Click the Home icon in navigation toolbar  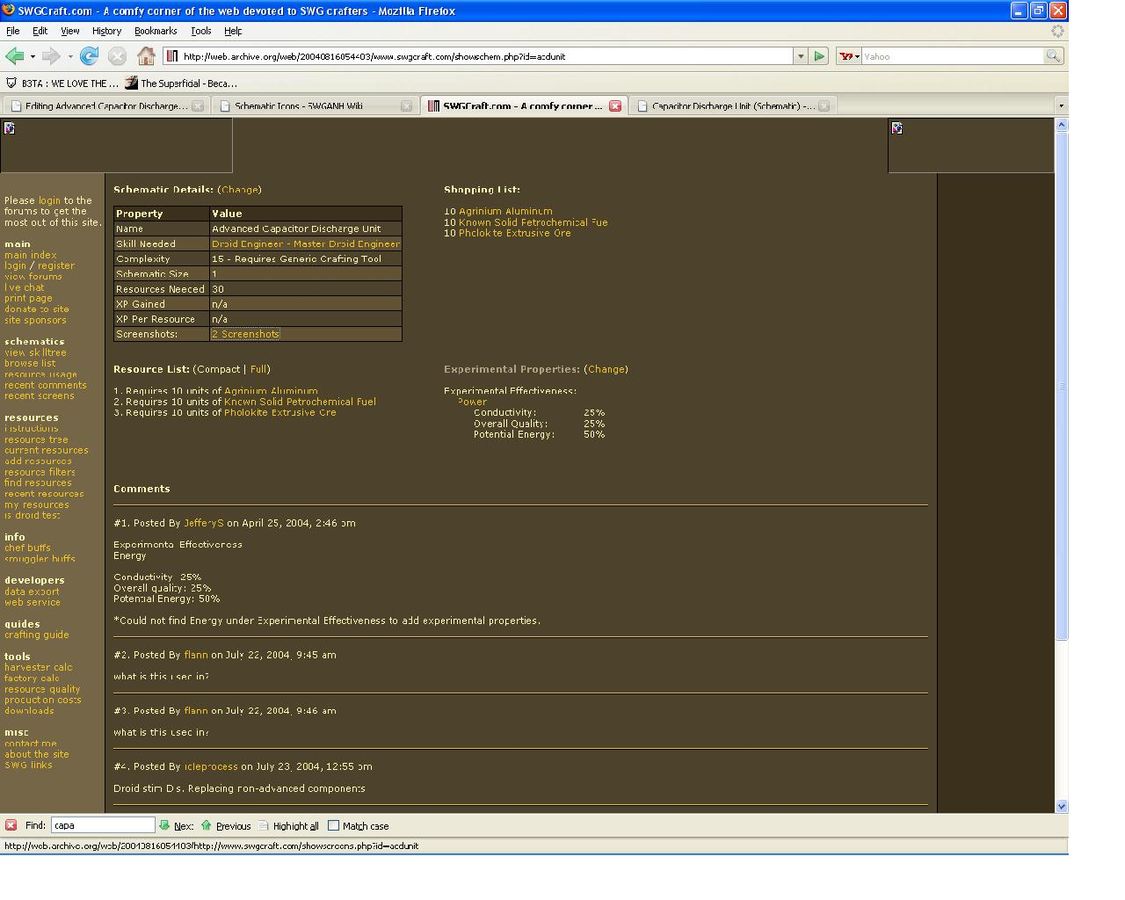coord(146,56)
